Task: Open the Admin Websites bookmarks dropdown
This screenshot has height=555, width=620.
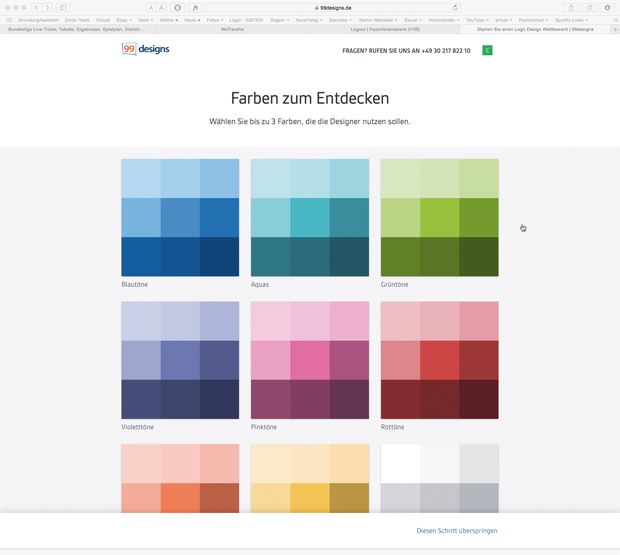Action: tap(378, 20)
